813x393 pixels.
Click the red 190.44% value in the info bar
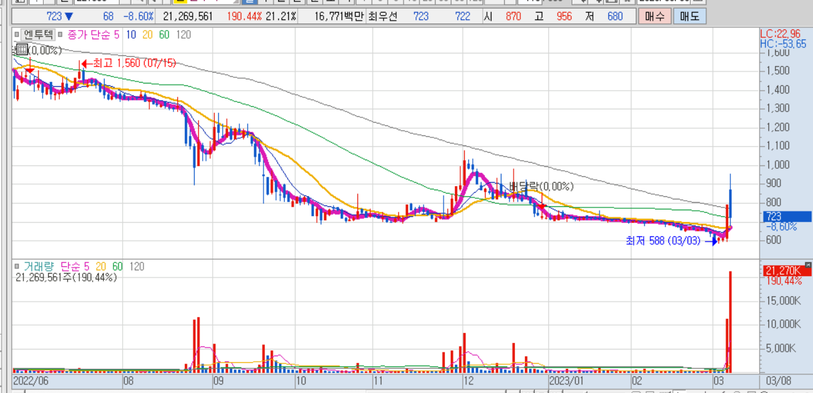[x=244, y=17]
